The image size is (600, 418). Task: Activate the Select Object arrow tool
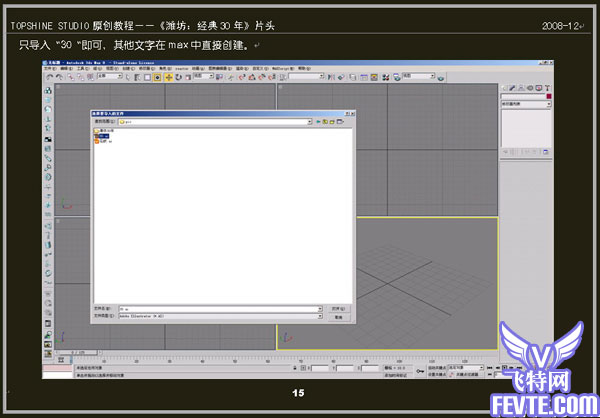[128, 77]
